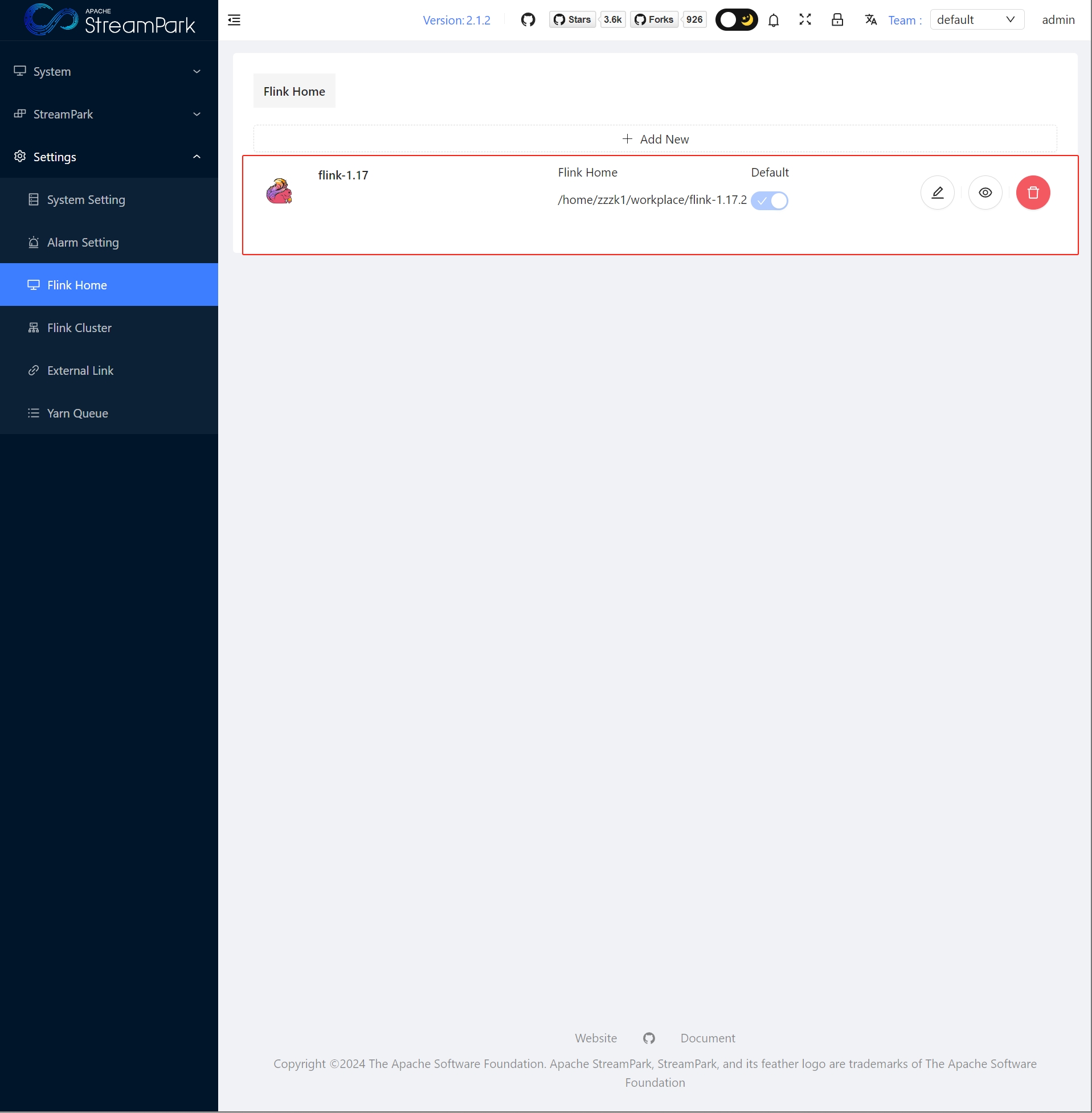Click the red delete trash icon

[x=1032, y=193]
